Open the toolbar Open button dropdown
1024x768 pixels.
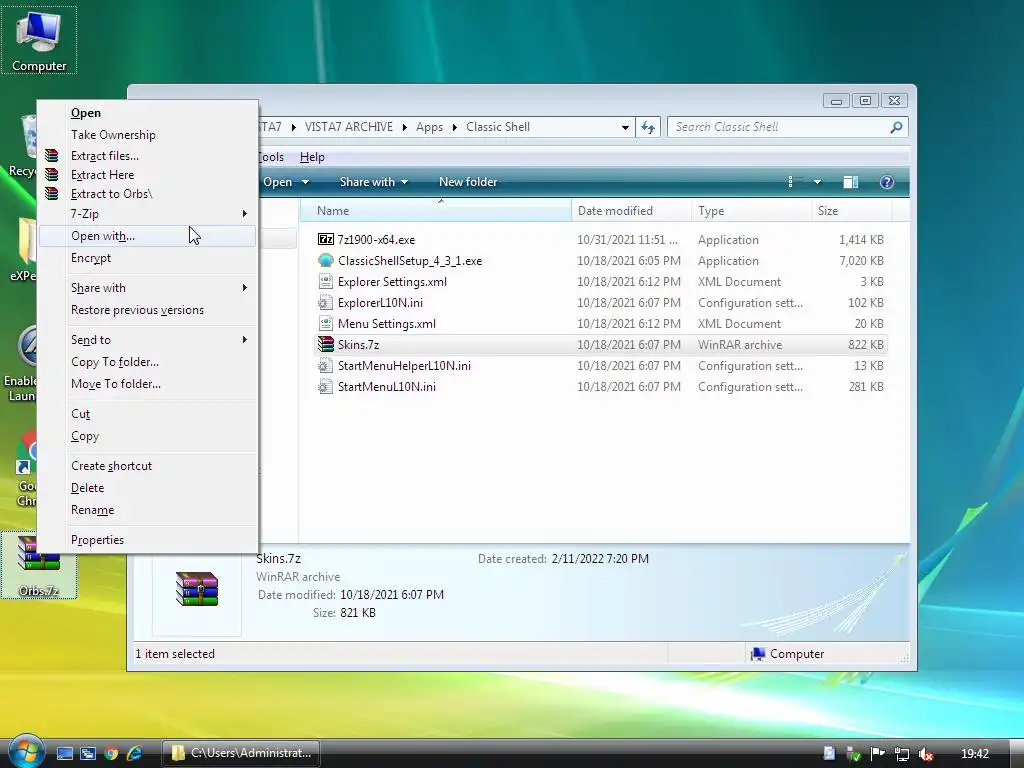pyautogui.click(x=305, y=182)
